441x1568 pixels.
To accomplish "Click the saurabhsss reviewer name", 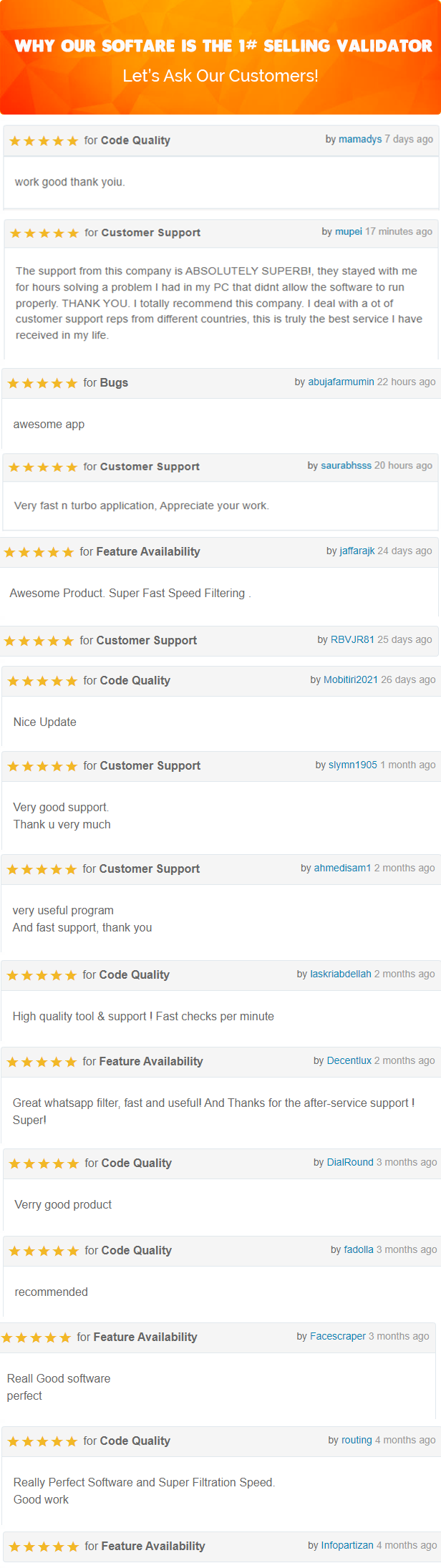I will (x=346, y=465).
